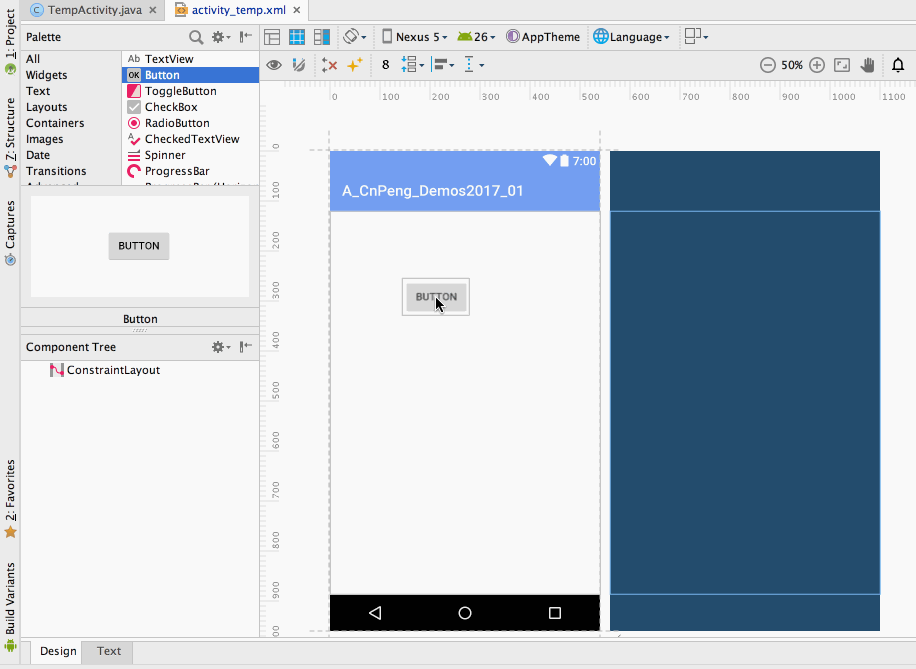Infer constraints using the magic wand icon
916x669 pixels.
coord(354,64)
